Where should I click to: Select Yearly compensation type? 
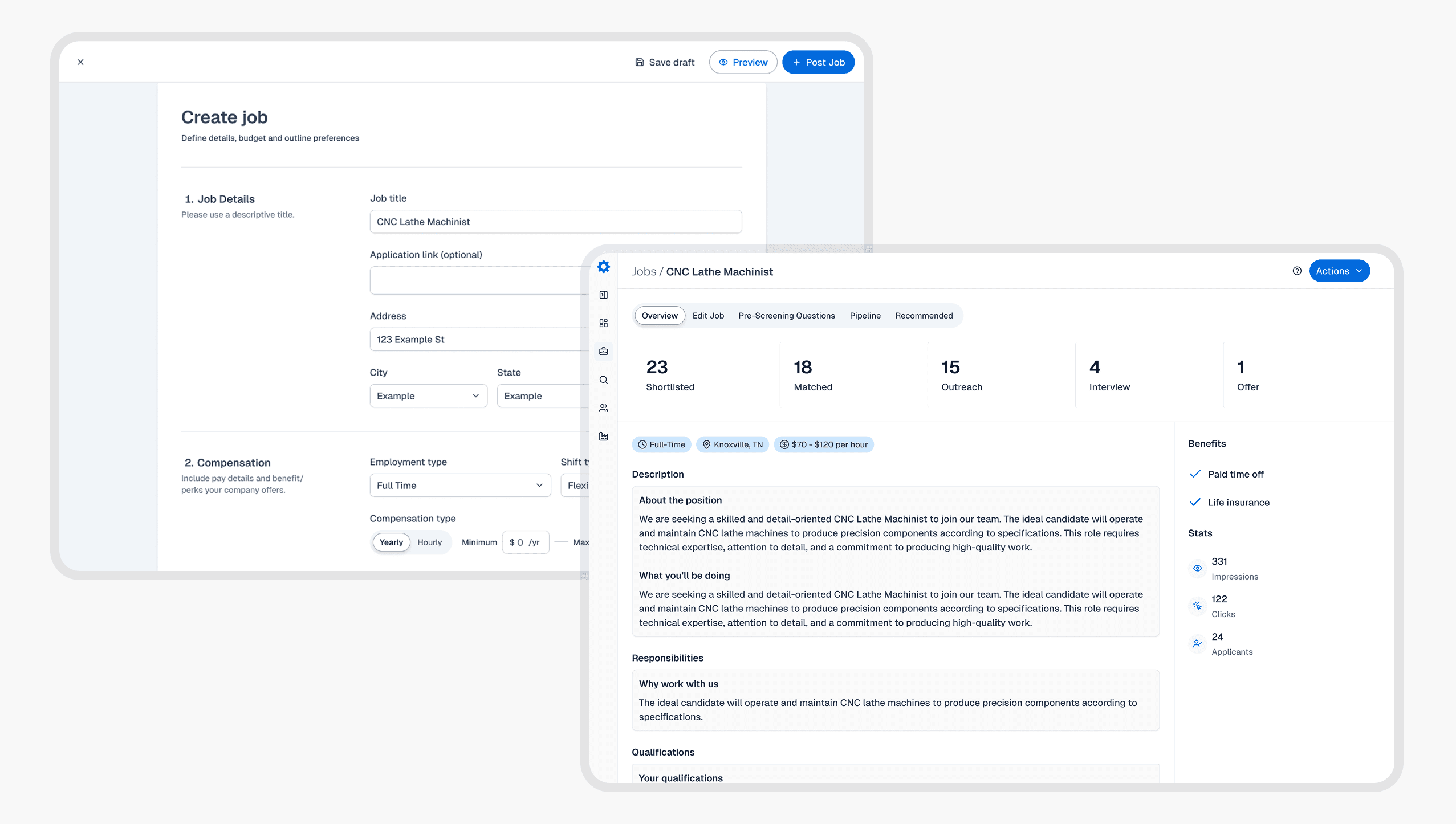(391, 542)
